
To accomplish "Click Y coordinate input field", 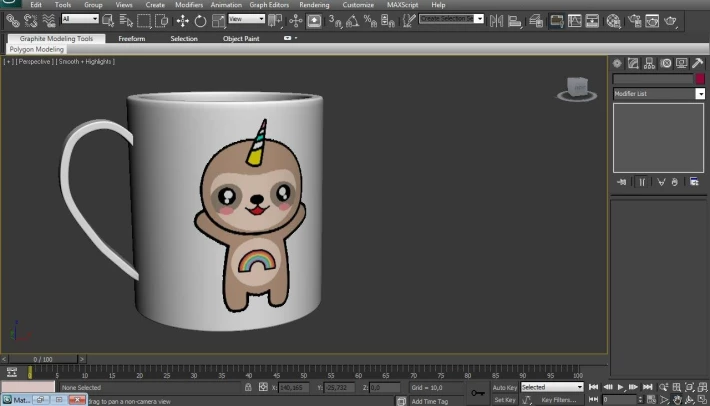I will tap(339, 387).
